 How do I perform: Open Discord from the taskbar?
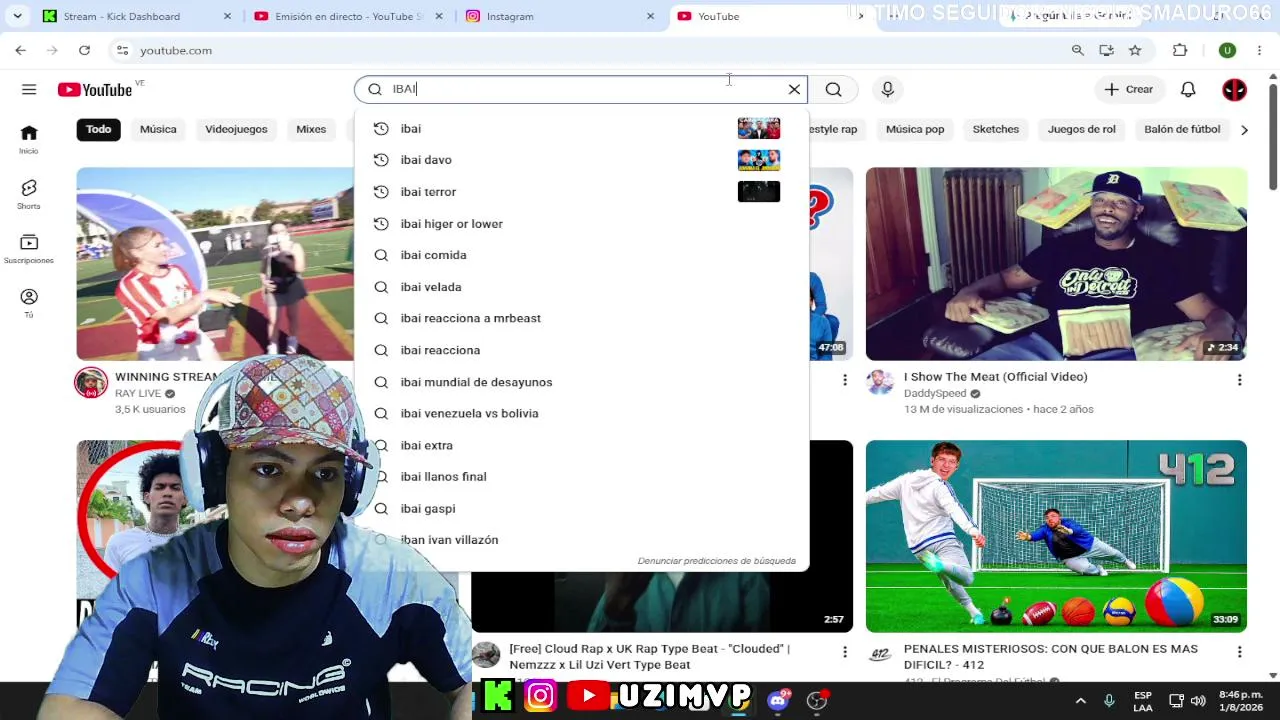coord(778,699)
